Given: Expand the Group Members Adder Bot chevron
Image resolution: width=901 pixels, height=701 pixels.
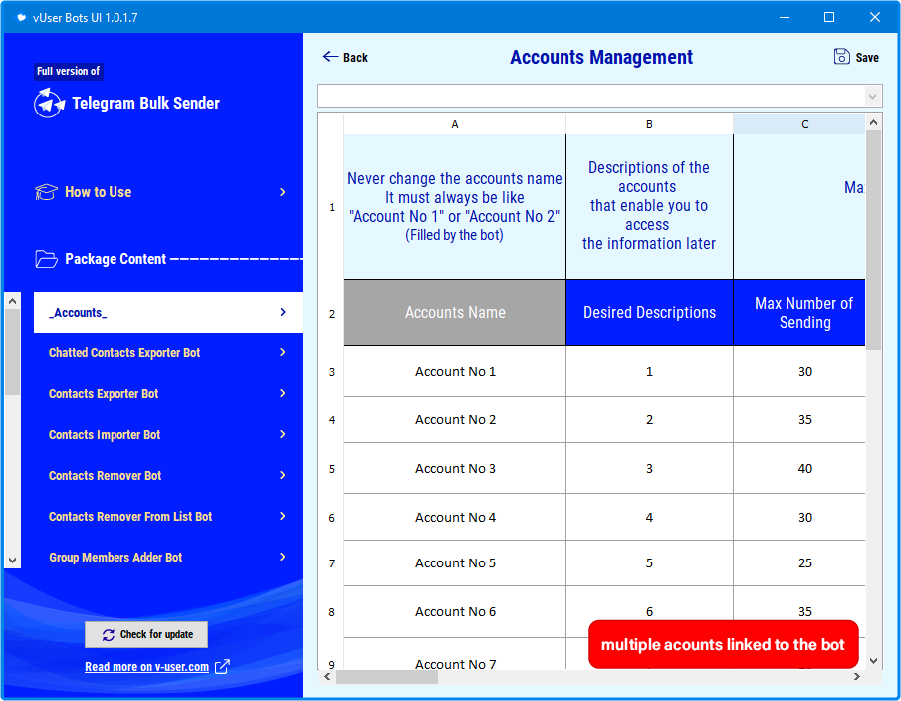Looking at the screenshot, I should (x=282, y=557).
